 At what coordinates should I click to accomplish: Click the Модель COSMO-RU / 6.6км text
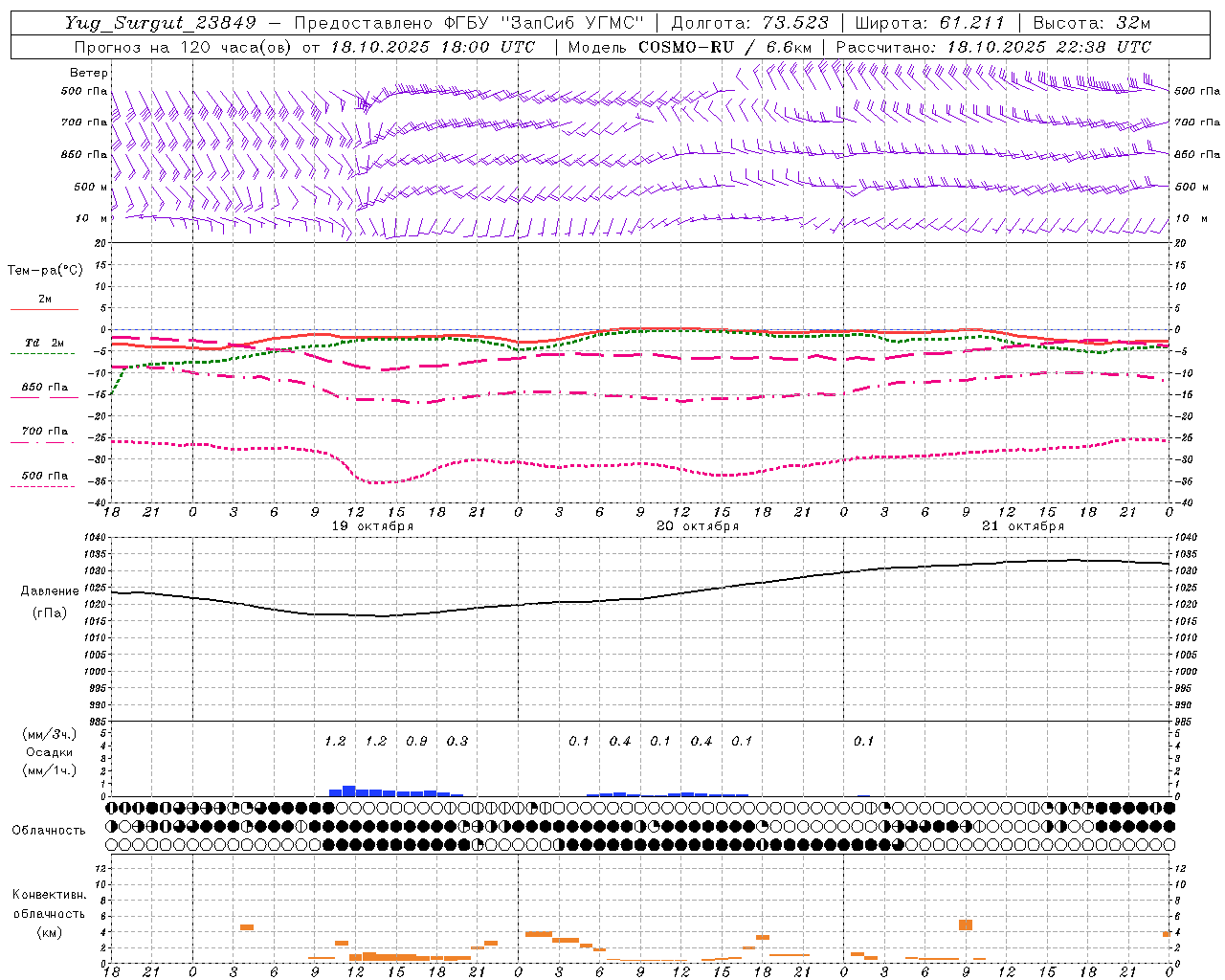point(690,47)
